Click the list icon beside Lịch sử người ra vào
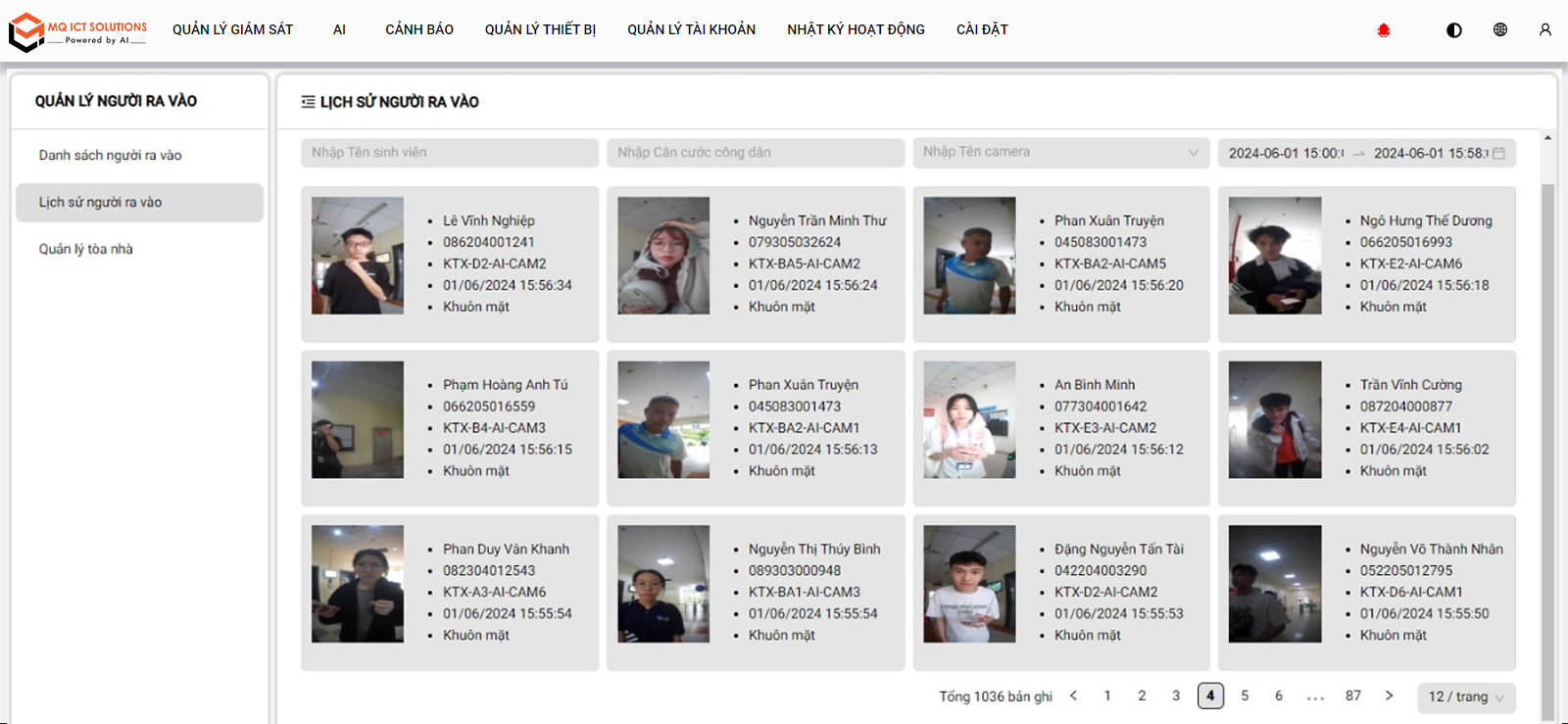The width and height of the screenshot is (1568, 724). coord(308,102)
